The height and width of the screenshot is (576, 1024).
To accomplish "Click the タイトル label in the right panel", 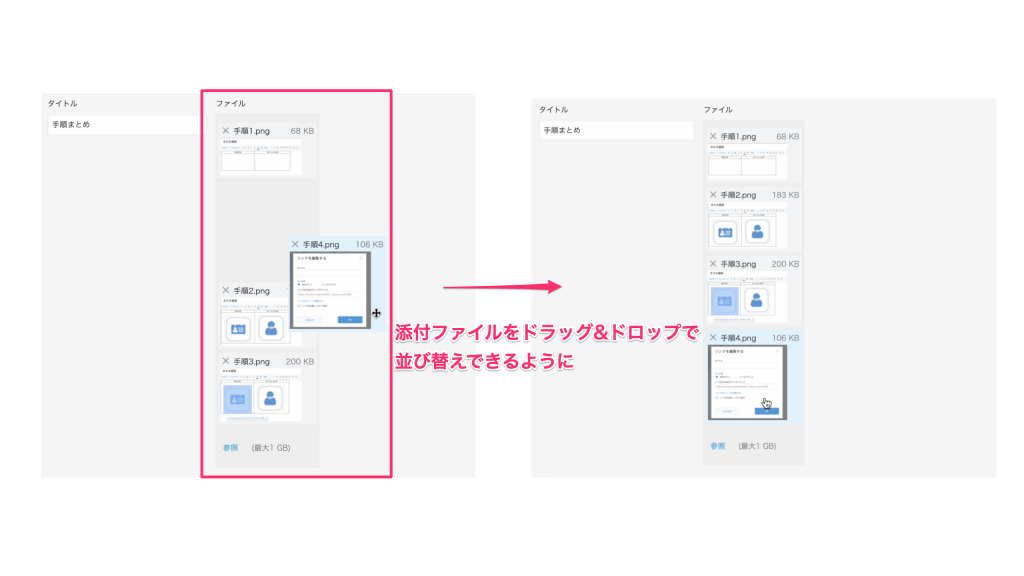I will point(553,110).
